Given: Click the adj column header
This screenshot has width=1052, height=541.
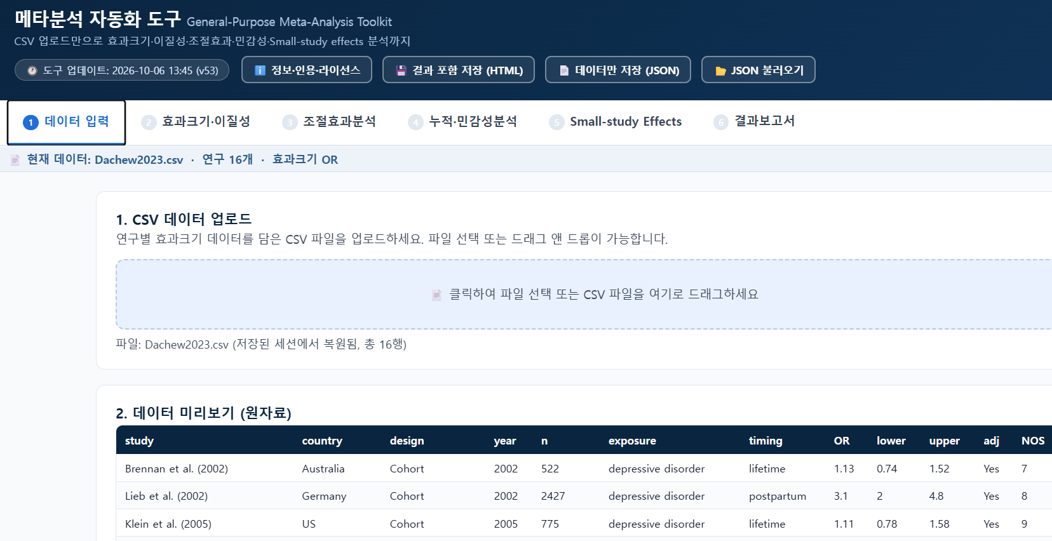Looking at the screenshot, I should pos(992,441).
